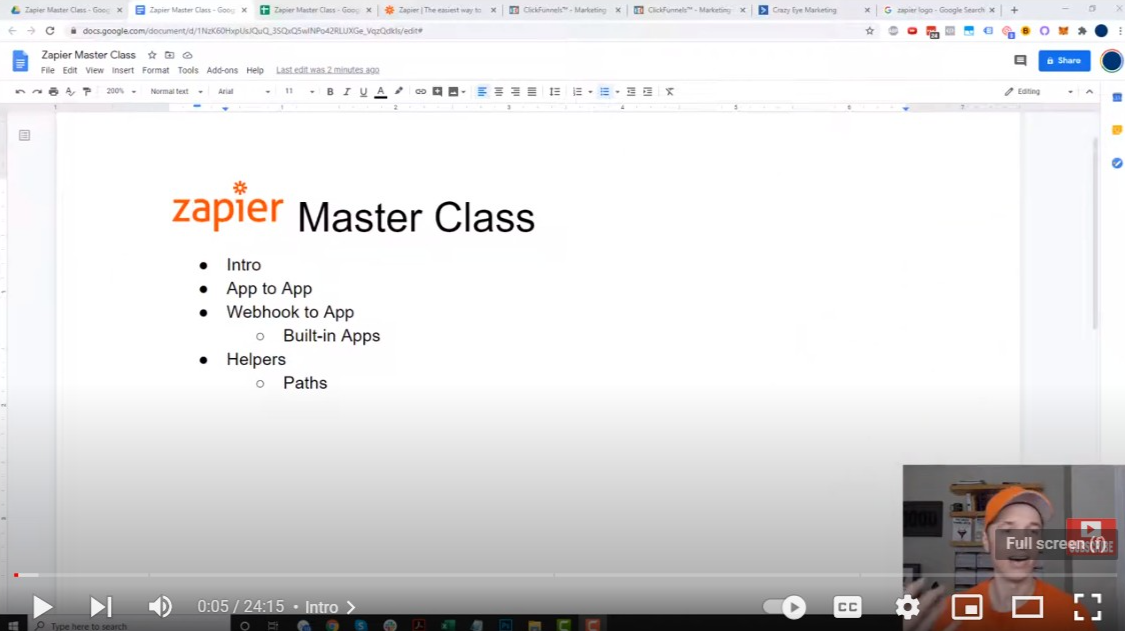1125x631 pixels.
Task: Apply bold formatting in the Docs toolbar
Action: click(330, 91)
